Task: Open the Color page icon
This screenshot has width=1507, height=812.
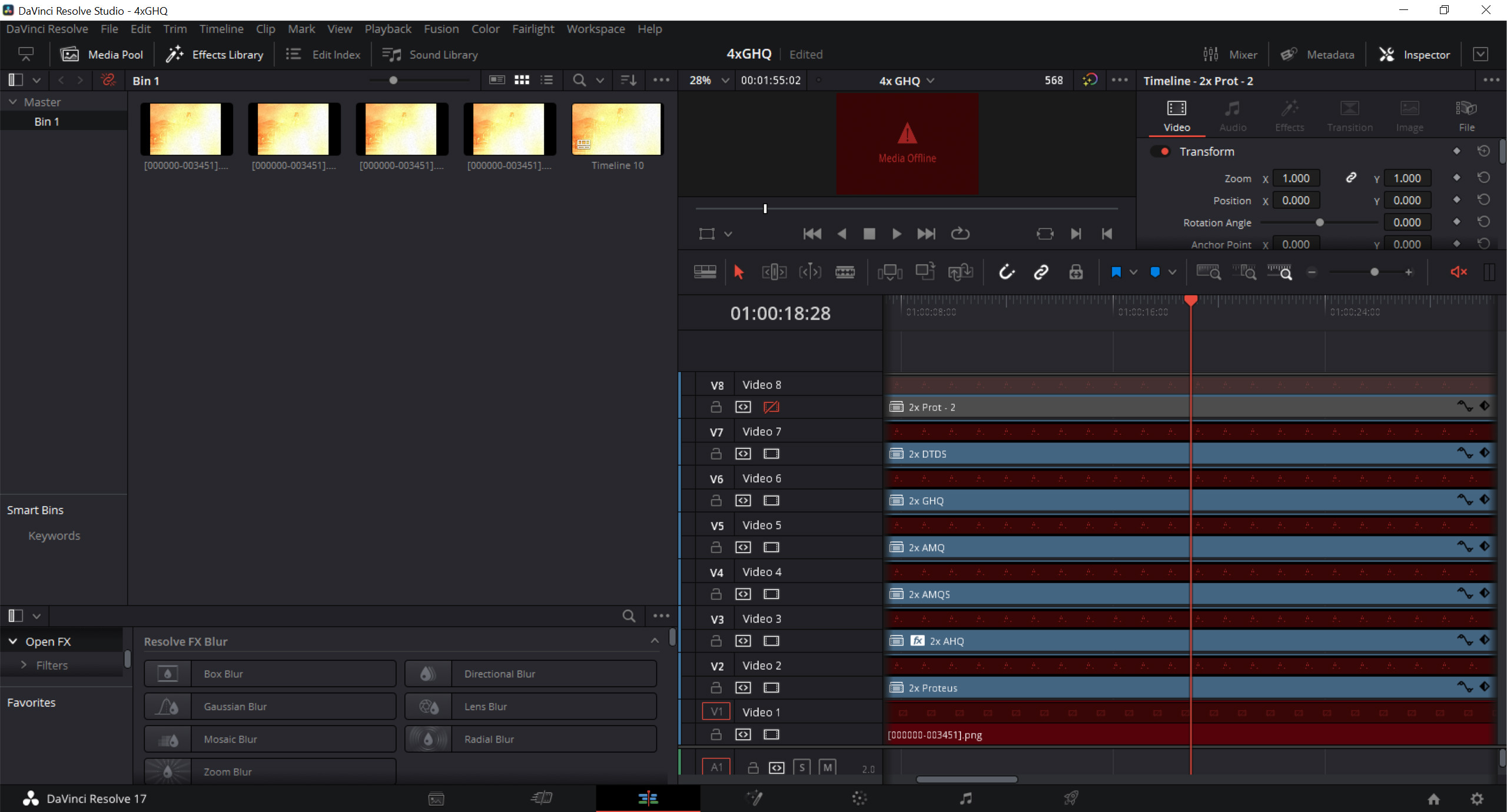Action: point(859,798)
